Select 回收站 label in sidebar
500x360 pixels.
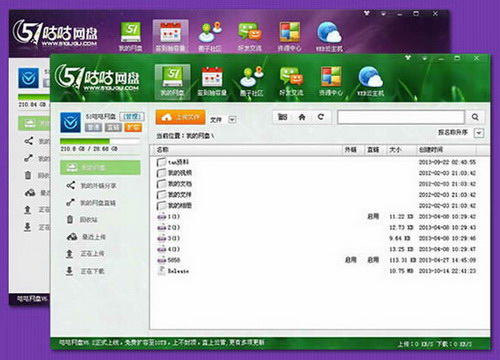point(88,220)
